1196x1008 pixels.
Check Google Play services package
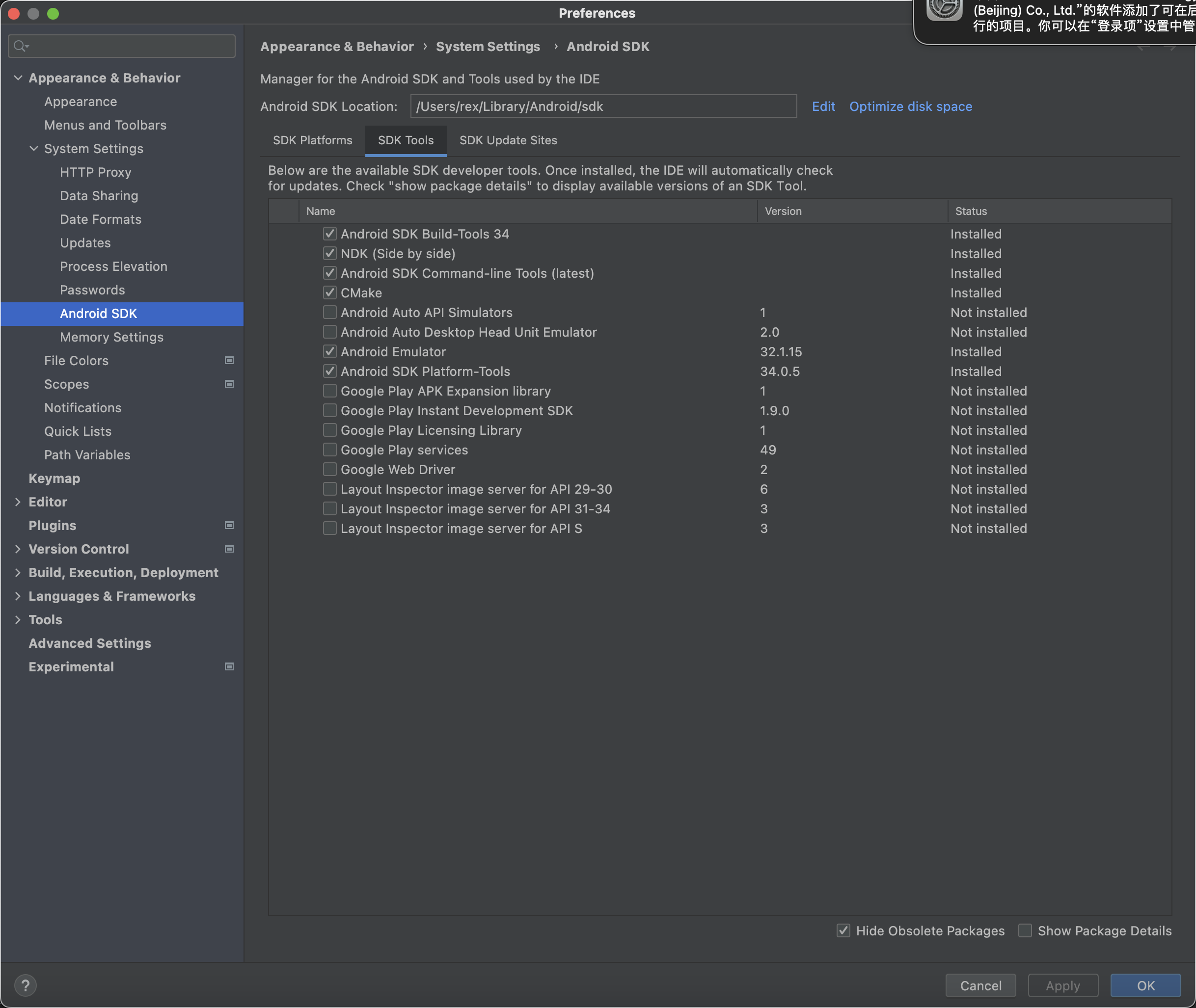tap(330, 450)
